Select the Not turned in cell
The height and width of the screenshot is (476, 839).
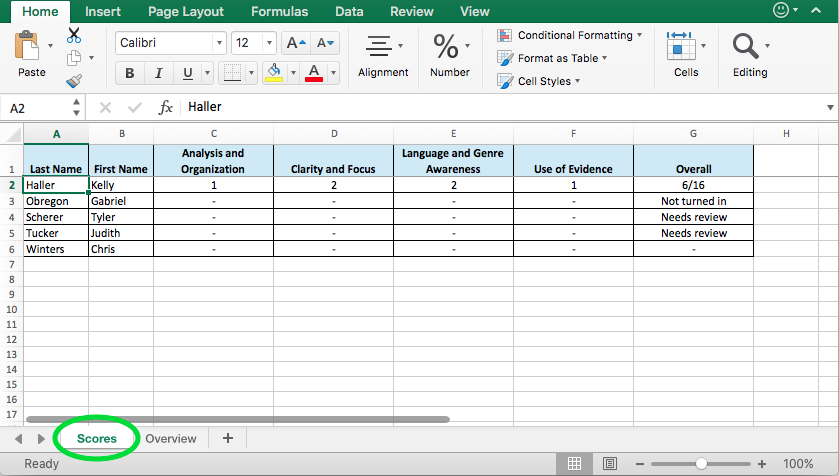click(693, 201)
